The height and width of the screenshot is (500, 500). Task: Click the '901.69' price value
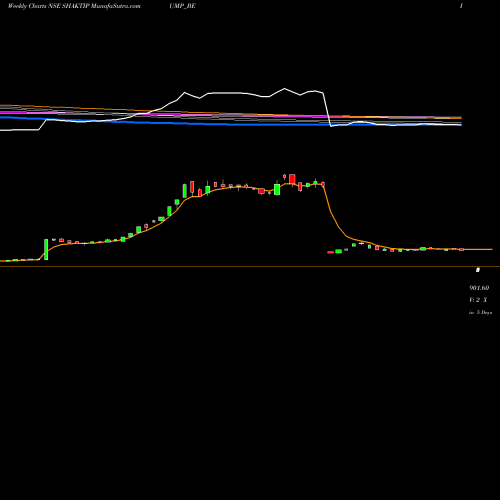[479, 288]
